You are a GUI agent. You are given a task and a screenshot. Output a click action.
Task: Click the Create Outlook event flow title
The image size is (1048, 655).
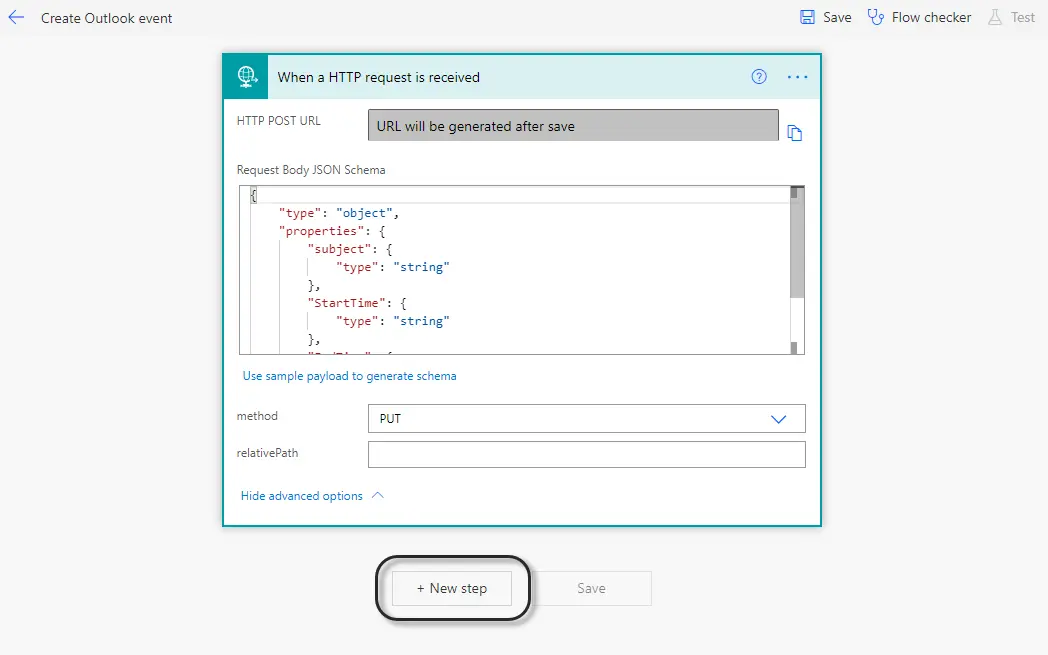pos(106,18)
